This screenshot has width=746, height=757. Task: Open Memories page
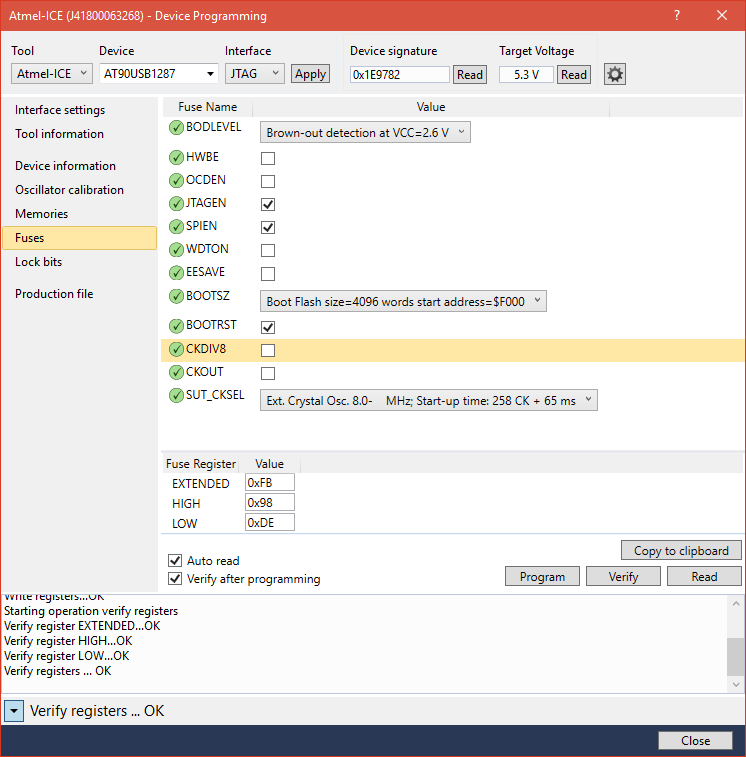pos(42,214)
